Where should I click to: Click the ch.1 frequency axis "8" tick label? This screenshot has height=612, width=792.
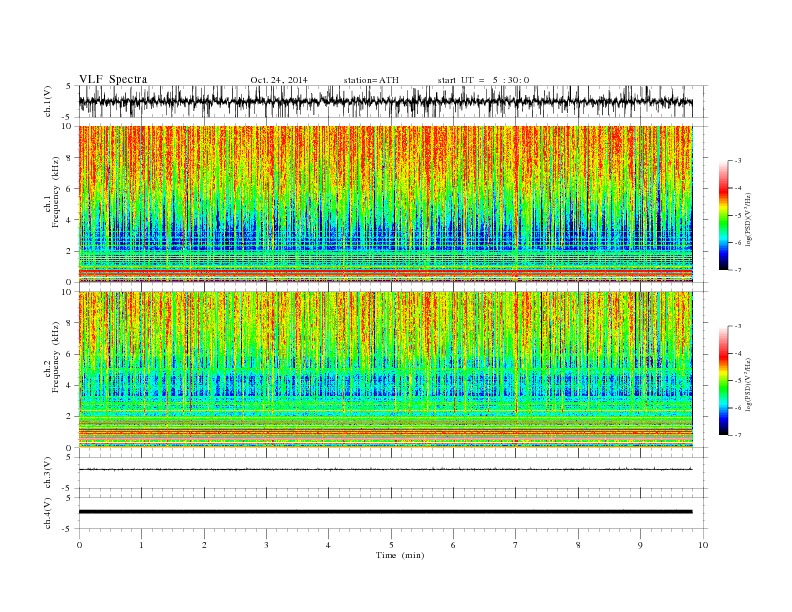pos(70,158)
